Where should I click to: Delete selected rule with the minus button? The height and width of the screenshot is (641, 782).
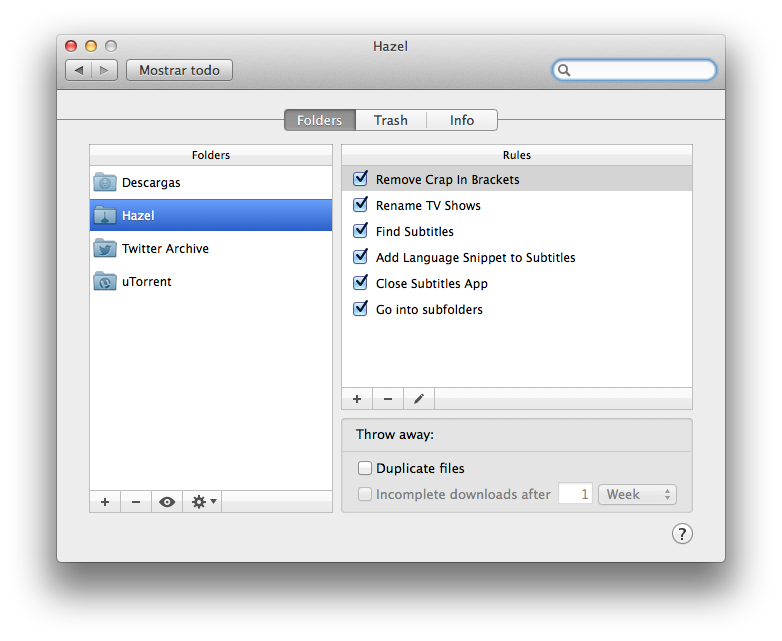tap(388, 399)
